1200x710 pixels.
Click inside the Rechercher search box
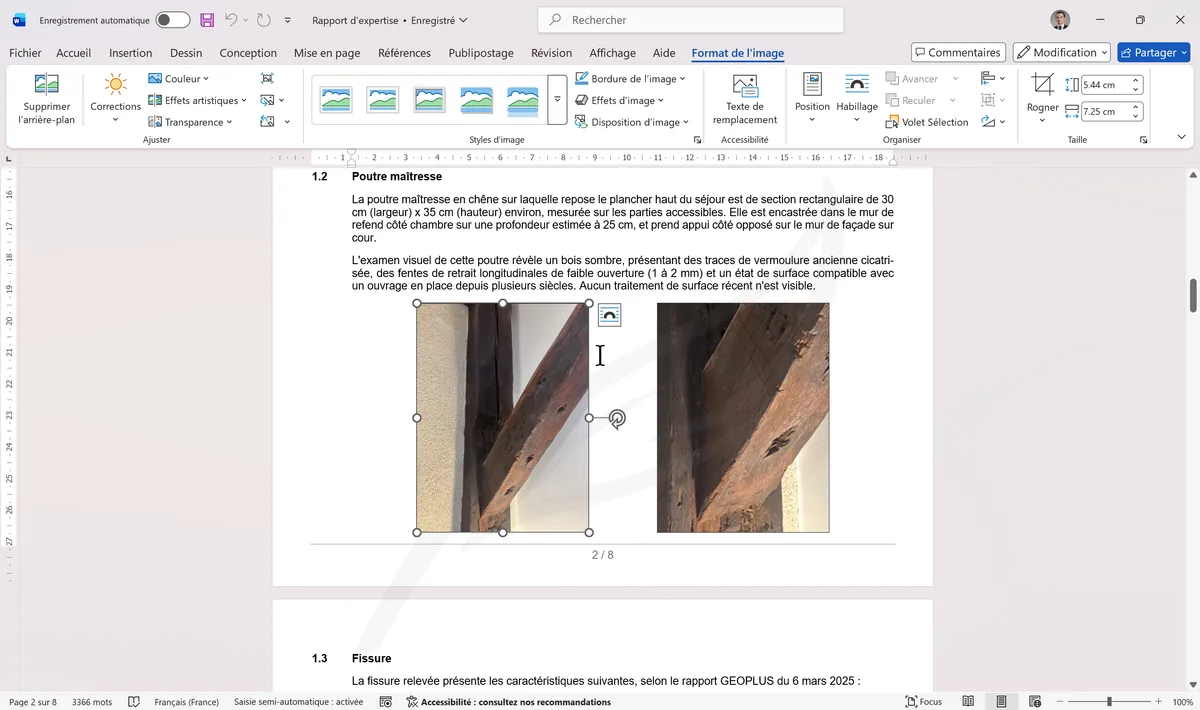point(690,20)
